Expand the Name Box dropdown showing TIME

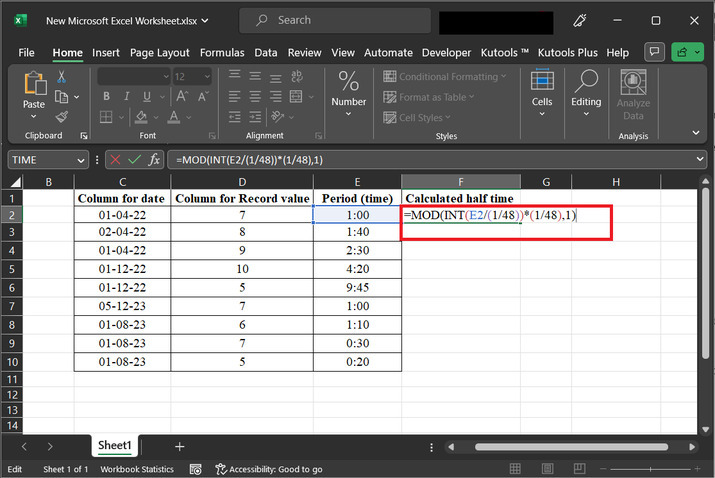(x=81, y=160)
